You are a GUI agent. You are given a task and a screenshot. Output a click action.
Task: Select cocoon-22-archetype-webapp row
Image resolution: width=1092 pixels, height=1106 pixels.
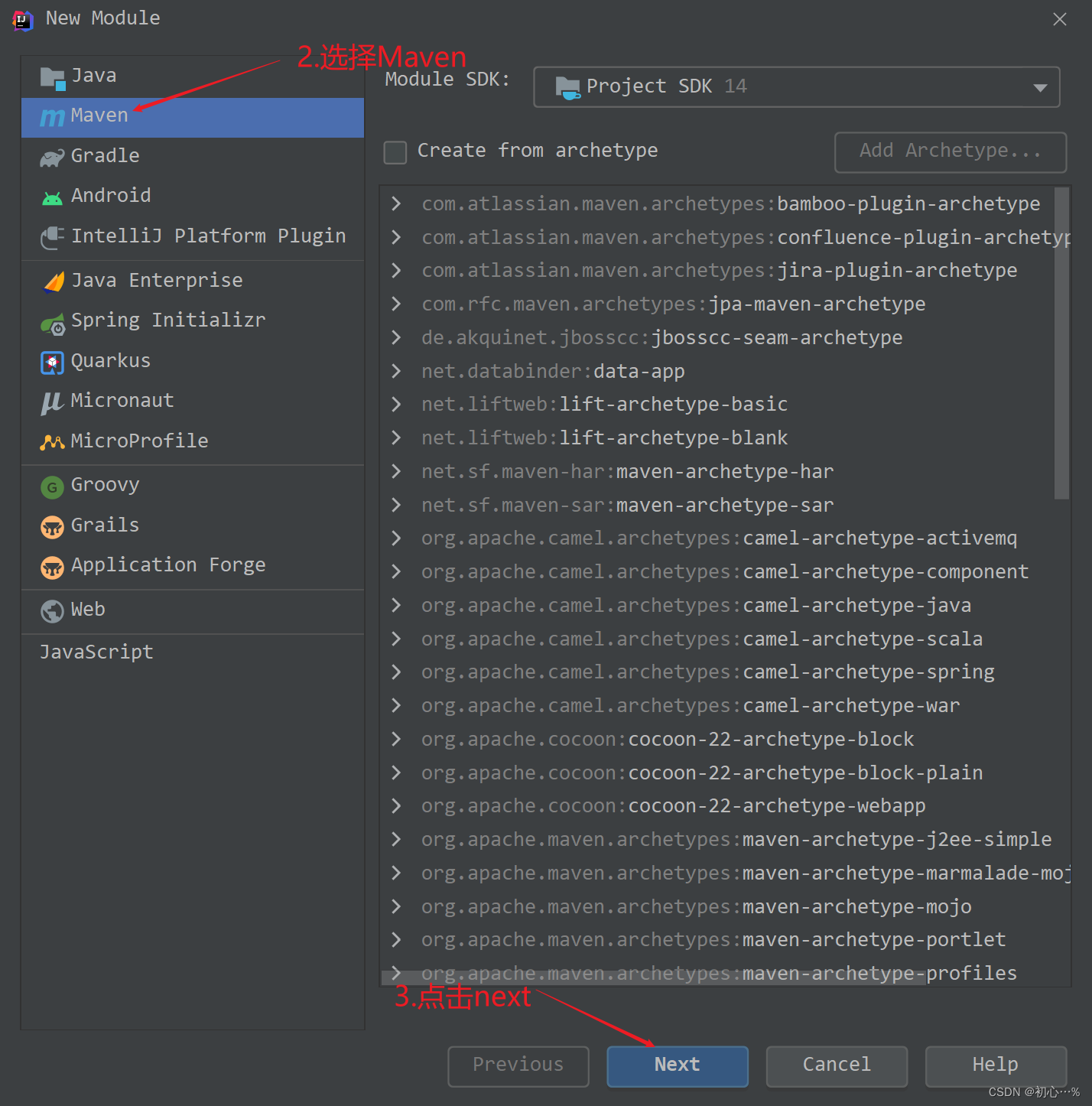(725, 805)
